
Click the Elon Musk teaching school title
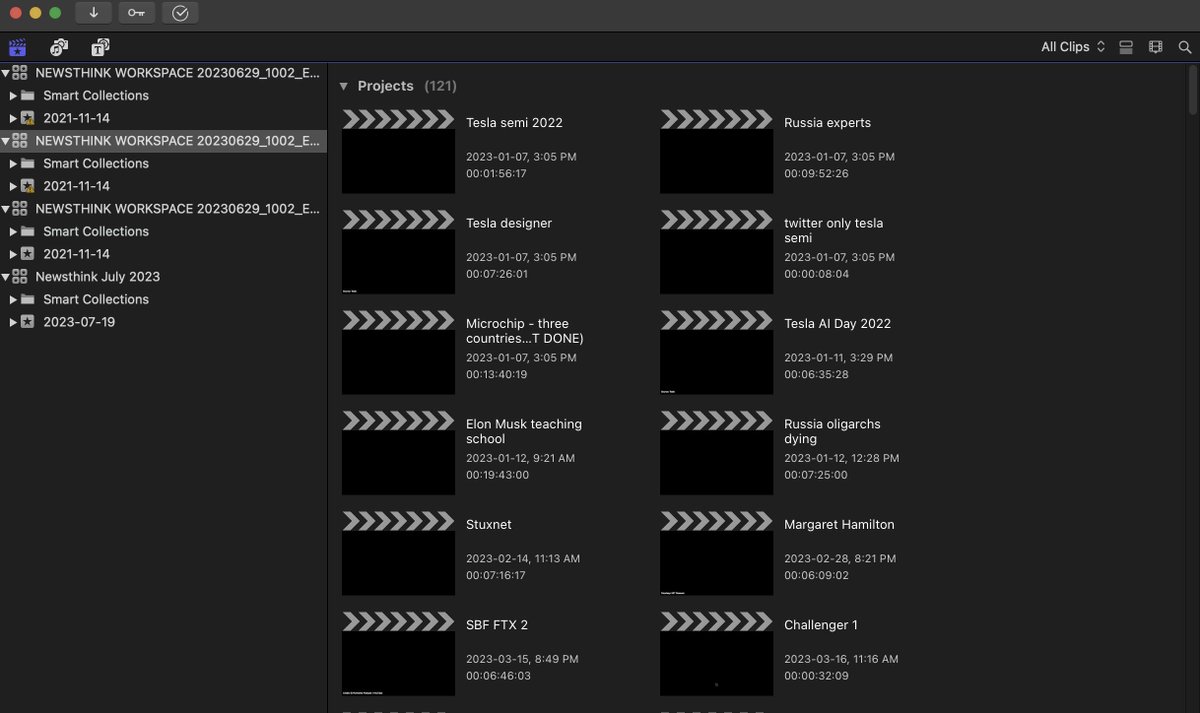tap(524, 431)
